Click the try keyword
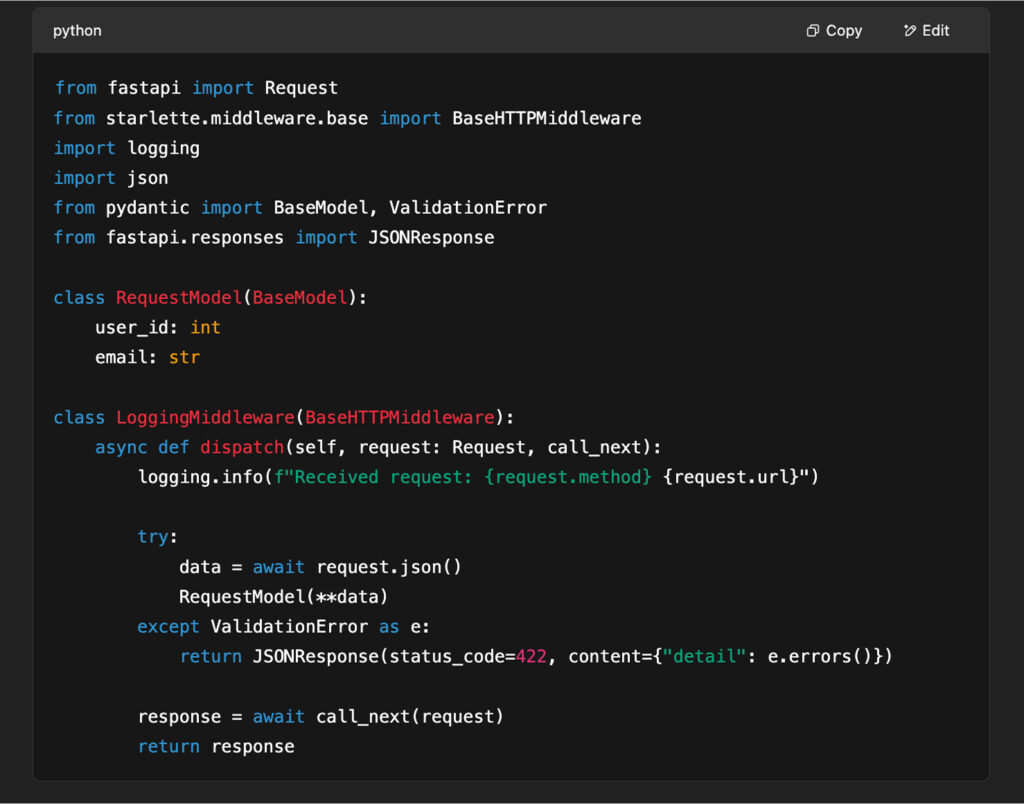The width and height of the screenshot is (1024, 804). 152,537
